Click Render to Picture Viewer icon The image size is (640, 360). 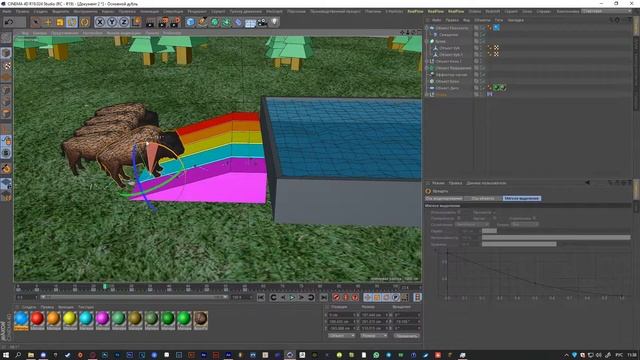pyautogui.click(x=163, y=22)
